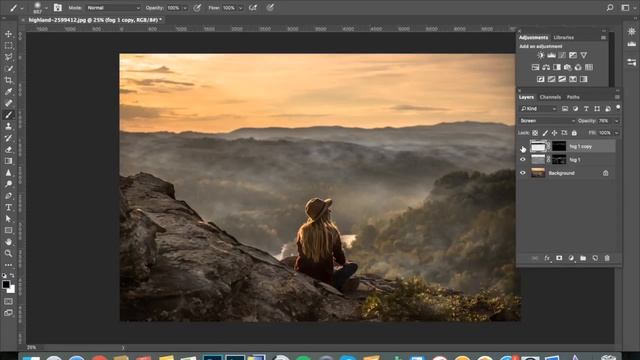This screenshot has height=360, width=640.
Task: Add a Levels adjustment
Action: tap(551, 55)
